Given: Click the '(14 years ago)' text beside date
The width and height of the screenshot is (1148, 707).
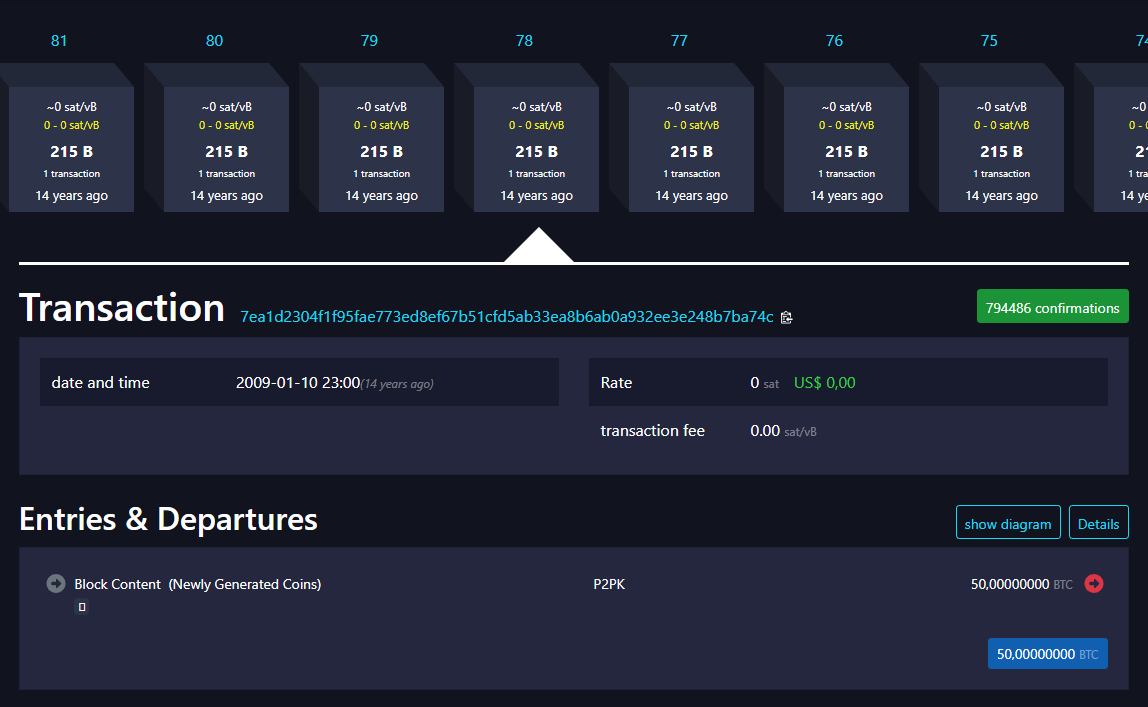Looking at the screenshot, I should tap(397, 384).
